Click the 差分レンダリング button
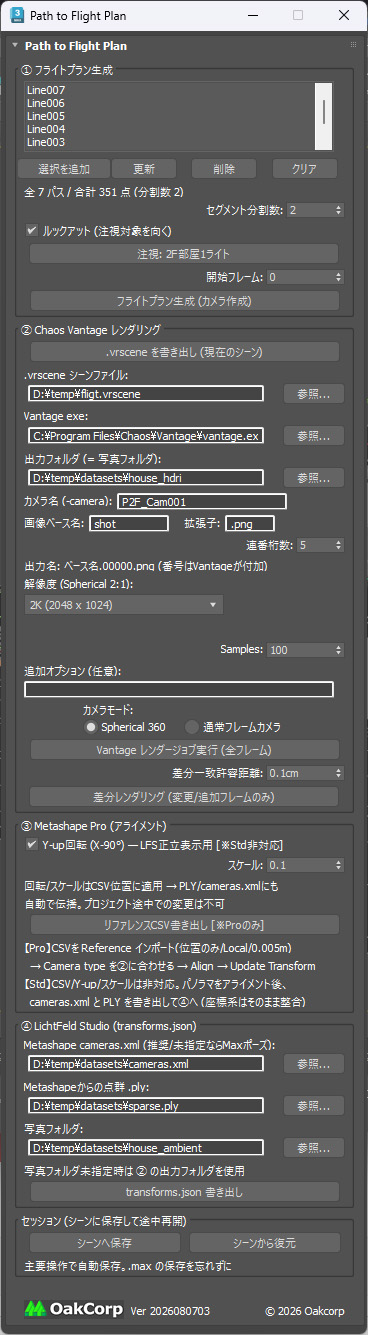Image resolution: width=368 pixels, height=1335 pixels. 185,796
